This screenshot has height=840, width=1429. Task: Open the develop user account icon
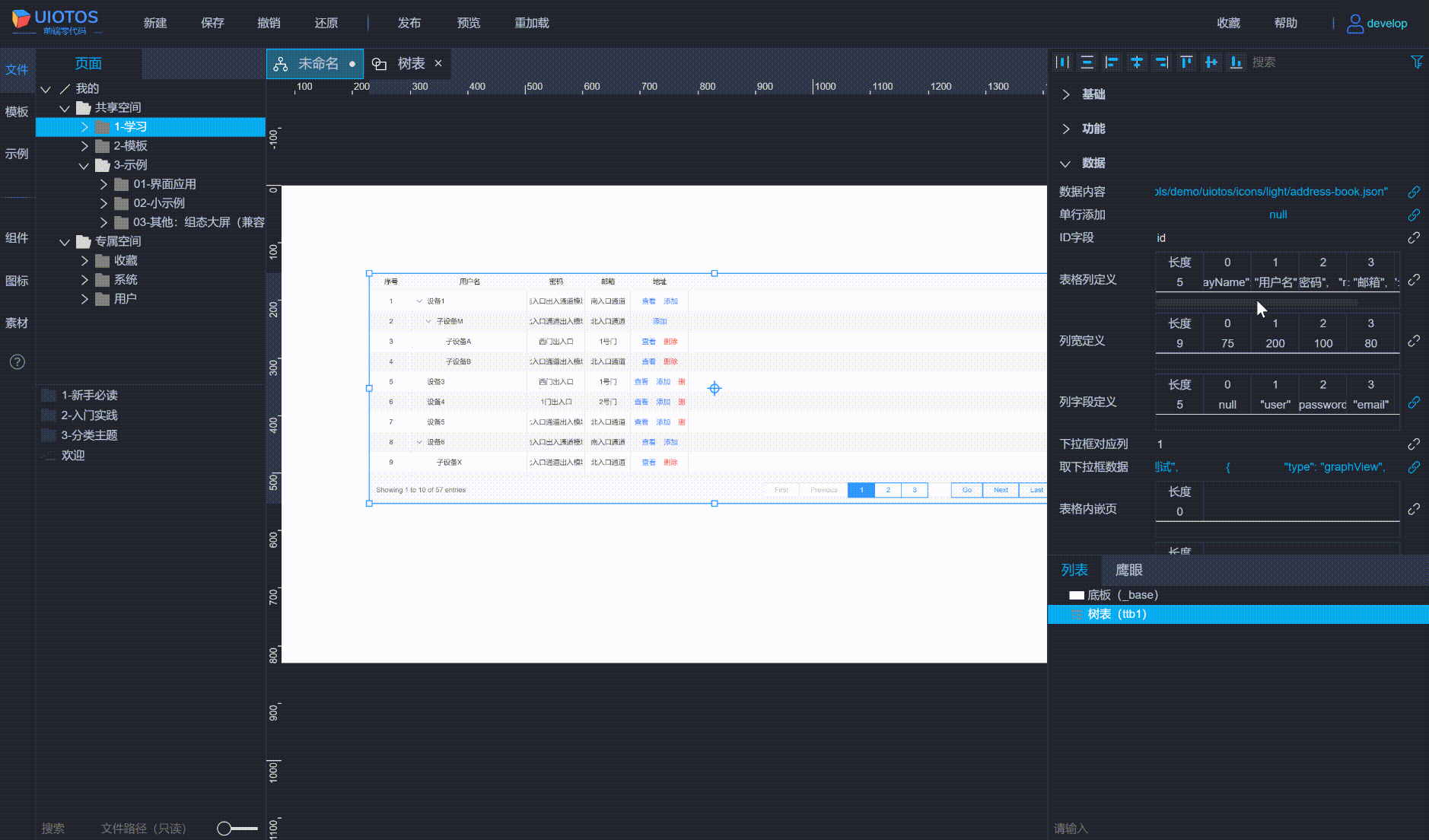pos(1354,24)
